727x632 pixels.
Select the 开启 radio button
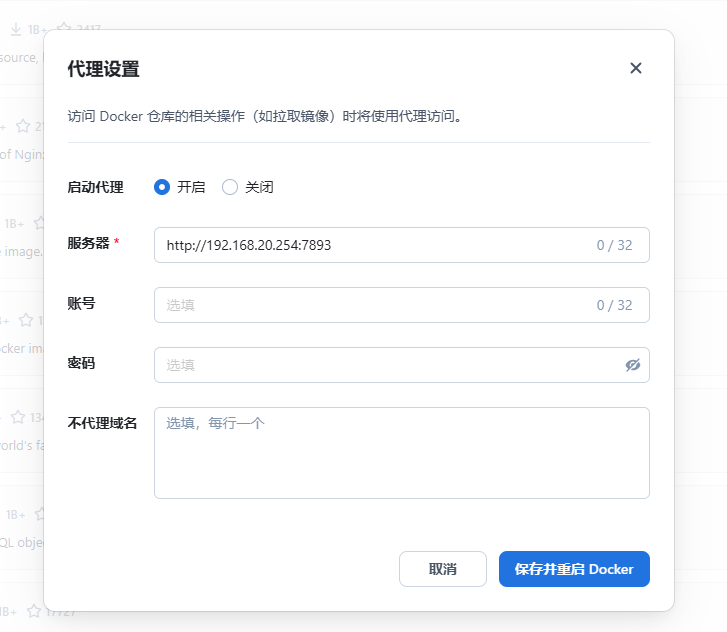[162, 187]
